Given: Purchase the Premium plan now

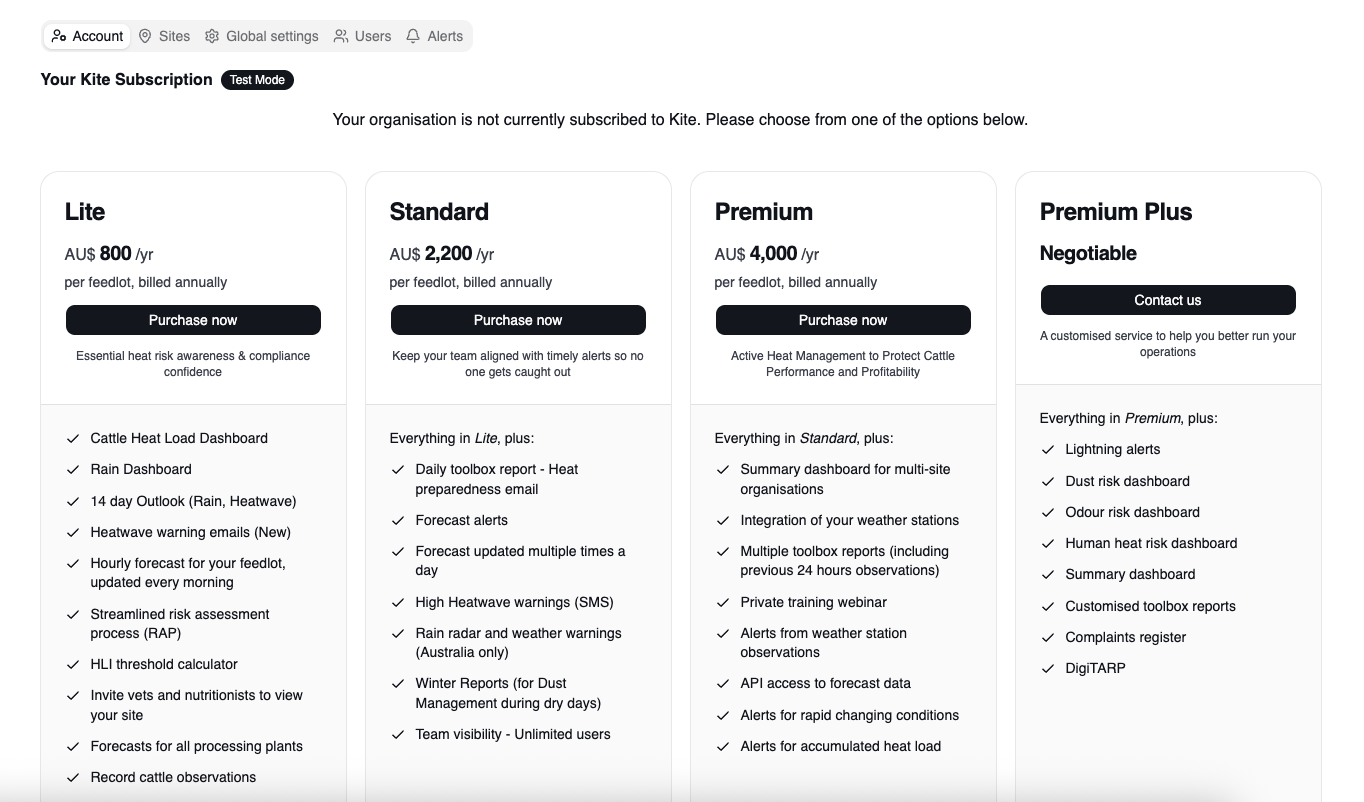Looking at the screenshot, I should pyautogui.click(x=843, y=320).
